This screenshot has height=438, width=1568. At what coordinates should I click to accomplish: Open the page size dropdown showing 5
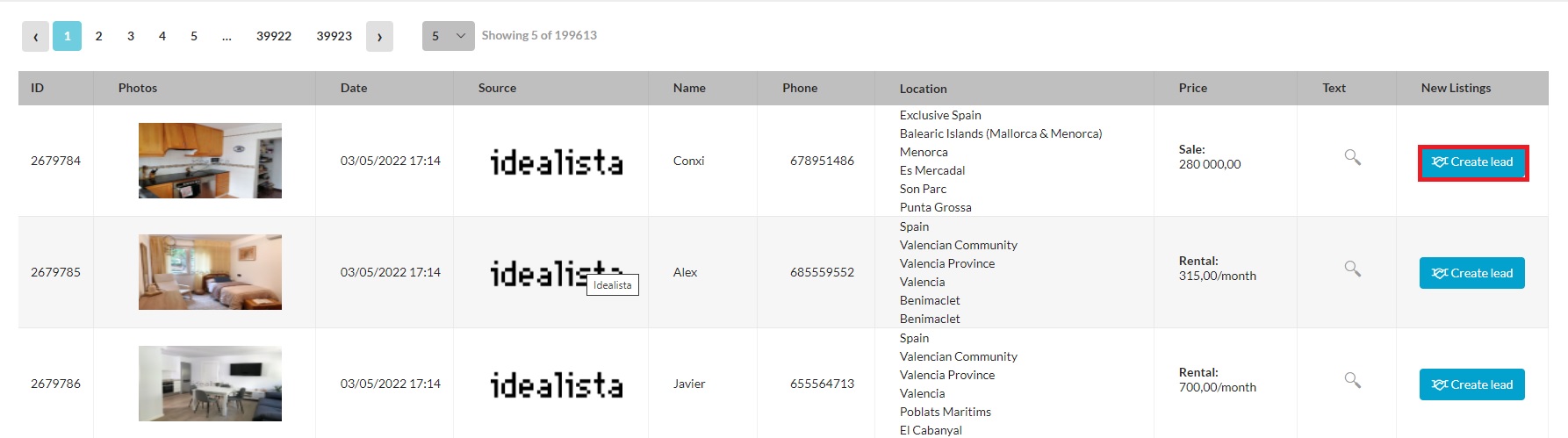[x=448, y=36]
